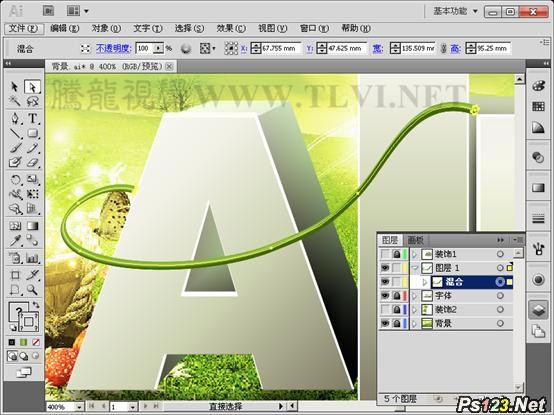Select the Zoom tool

33,290
